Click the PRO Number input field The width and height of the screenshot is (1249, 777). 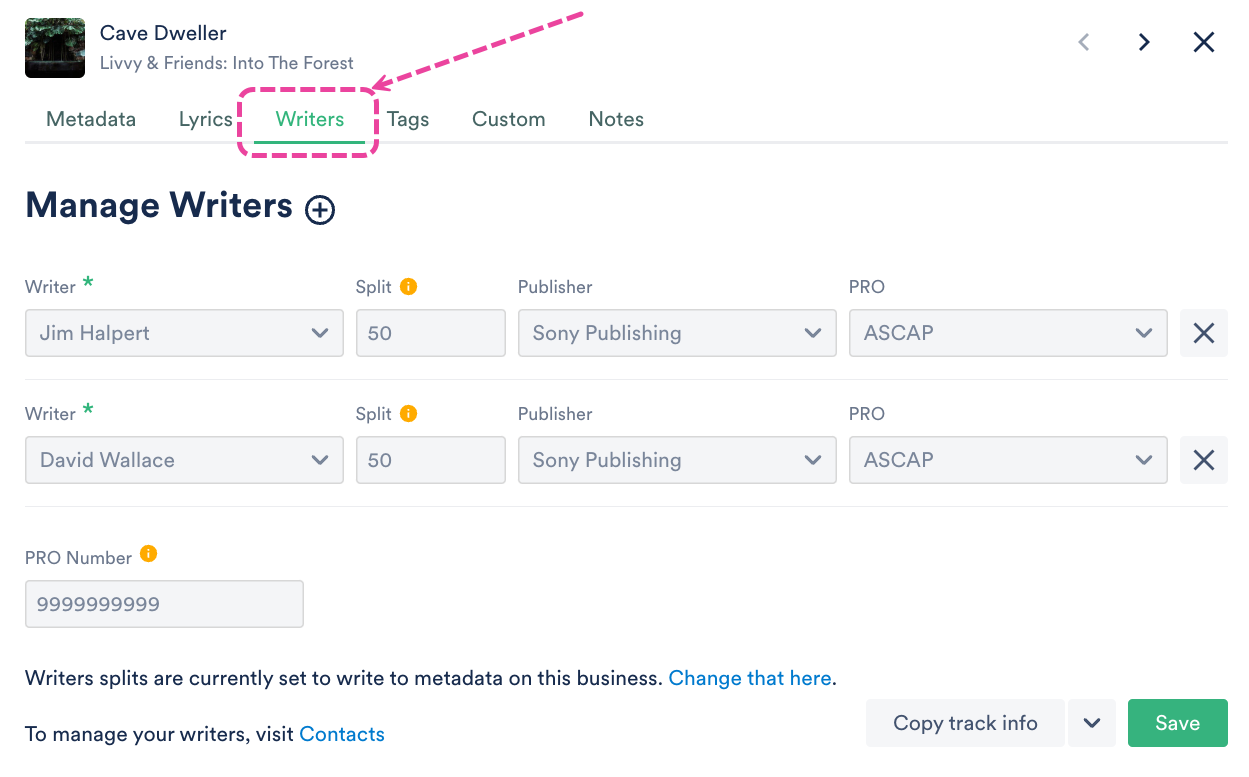point(164,604)
